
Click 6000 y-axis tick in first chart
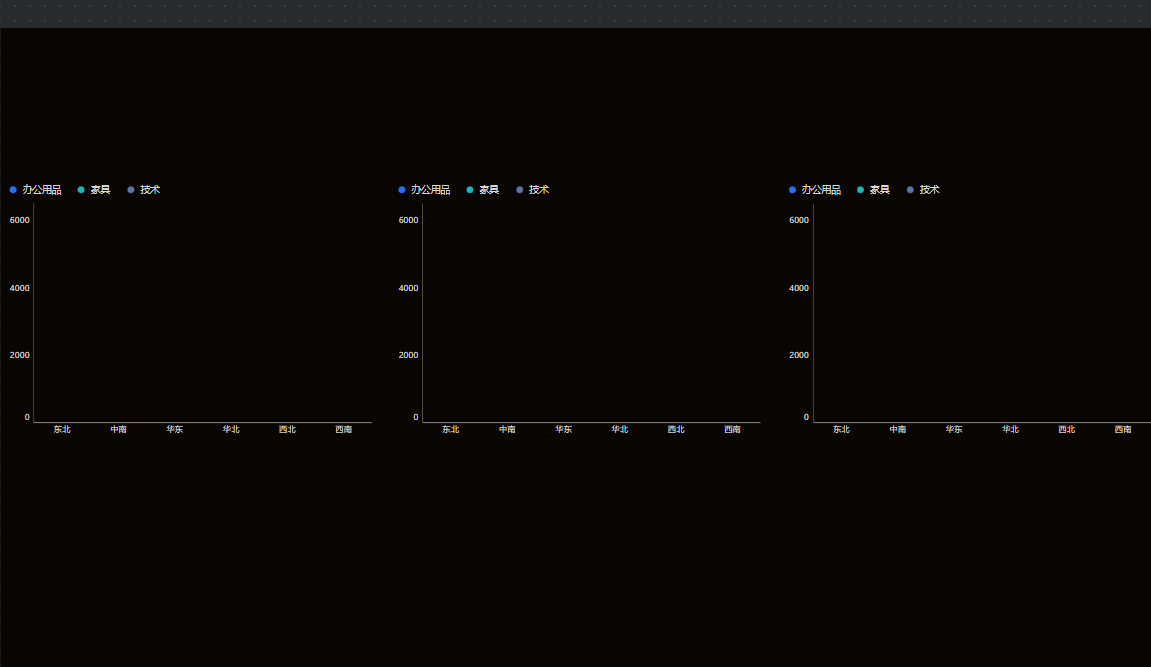point(20,220)
